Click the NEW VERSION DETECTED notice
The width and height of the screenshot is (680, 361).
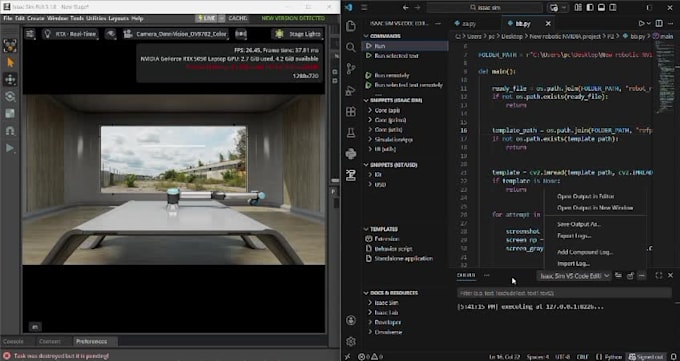point(293,18)
